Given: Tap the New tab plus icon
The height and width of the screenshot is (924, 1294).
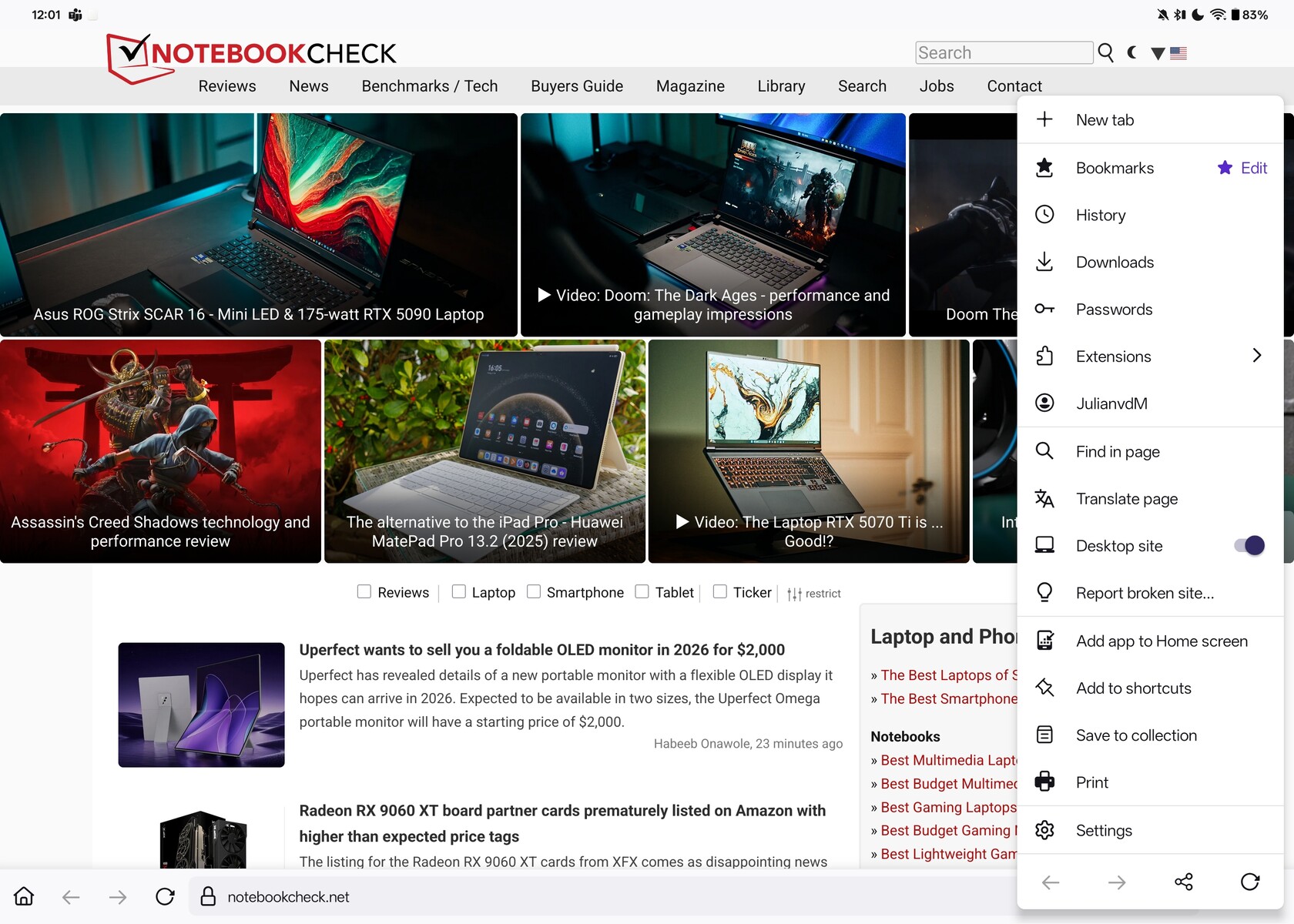Looking at the screenshot, I should (x=1044, y=119).
